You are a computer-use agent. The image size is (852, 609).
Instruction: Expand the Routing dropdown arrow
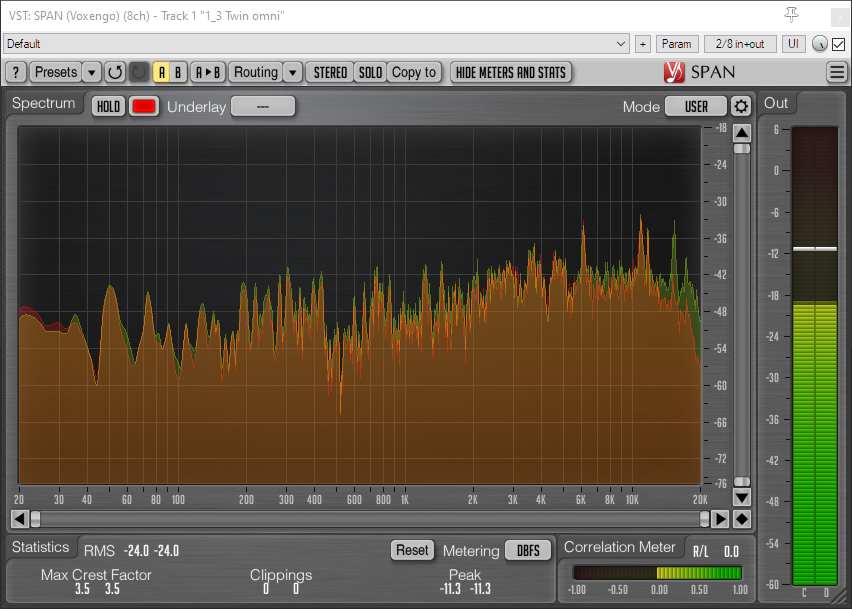(x=292, y=72)
